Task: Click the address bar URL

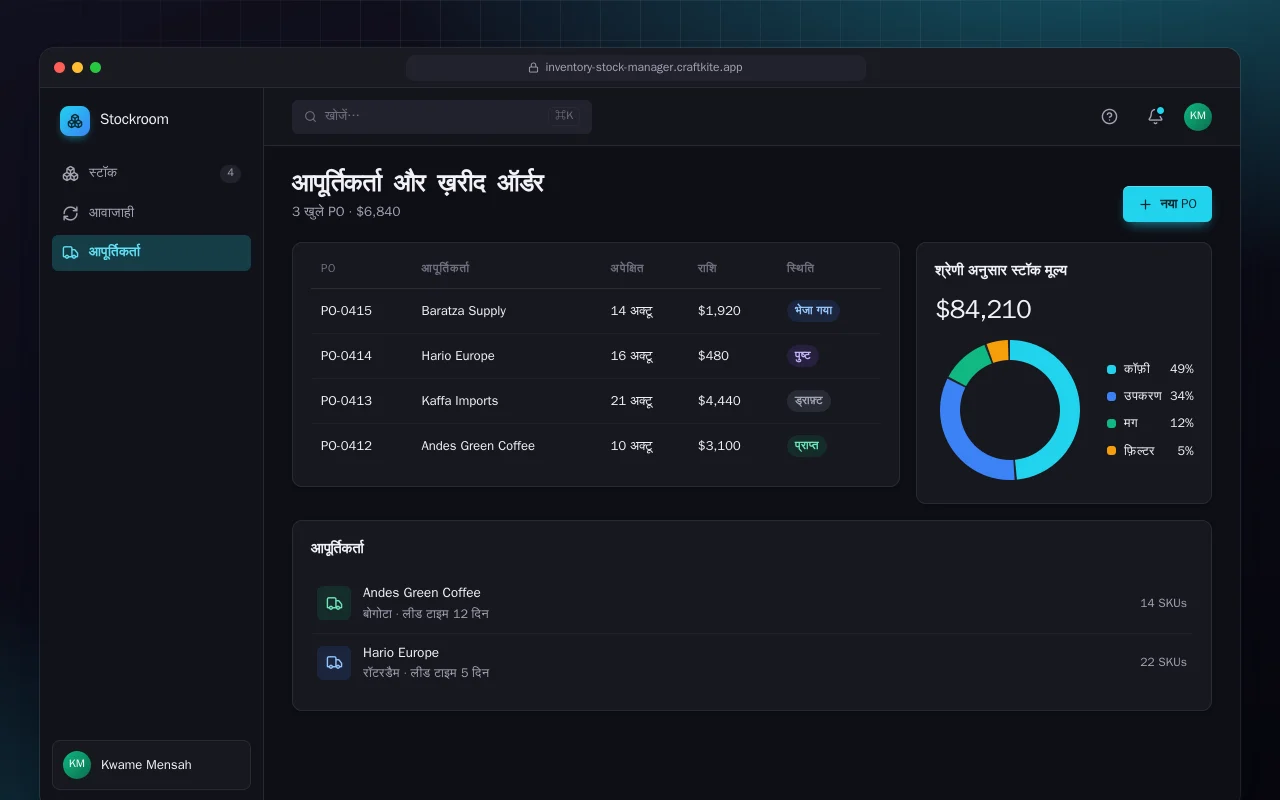Action: click(644, 68)
